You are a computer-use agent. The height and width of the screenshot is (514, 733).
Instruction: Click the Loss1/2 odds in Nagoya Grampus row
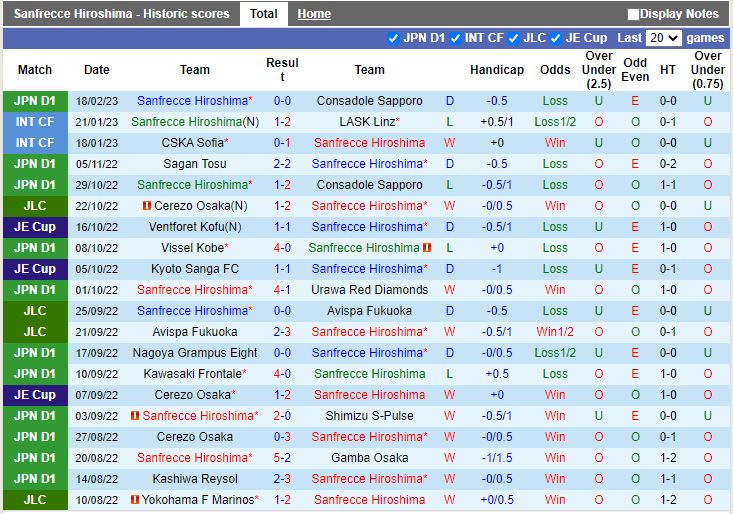555,353
